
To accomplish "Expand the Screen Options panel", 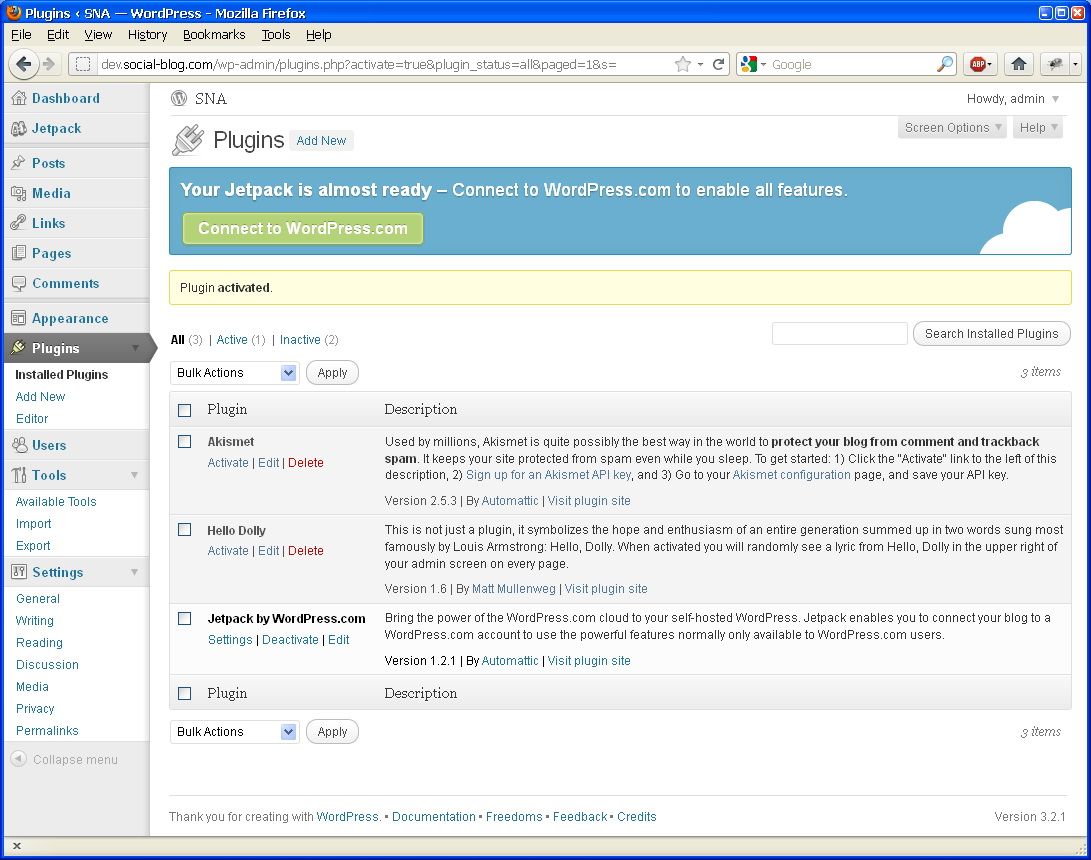I will (x=952, y=127).
